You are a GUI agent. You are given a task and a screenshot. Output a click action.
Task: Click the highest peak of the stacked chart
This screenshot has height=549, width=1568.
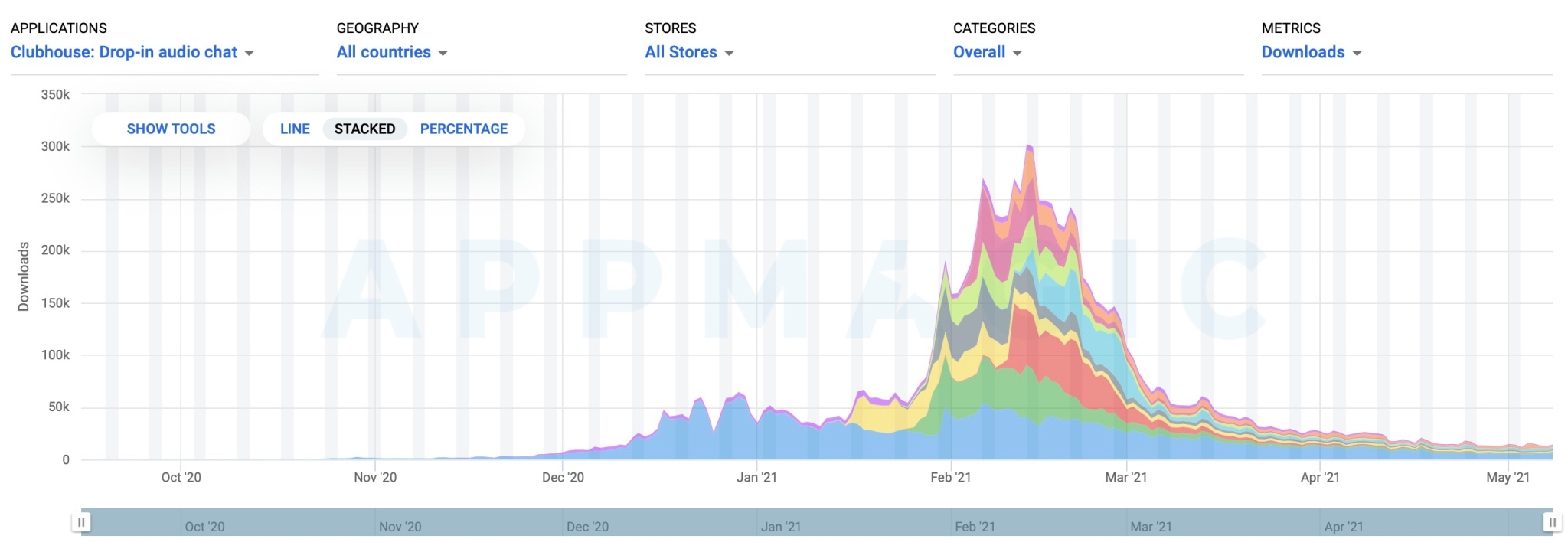(x=1029, y=147)
